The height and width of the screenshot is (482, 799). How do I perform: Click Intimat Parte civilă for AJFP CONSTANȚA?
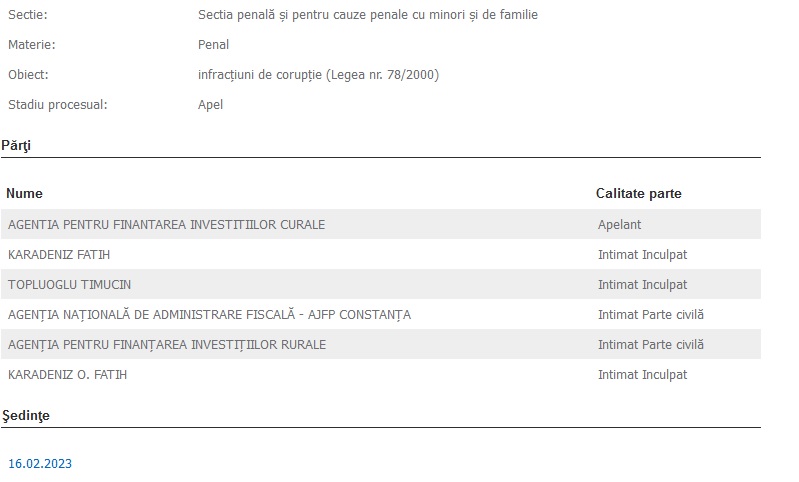pos(650,315)
